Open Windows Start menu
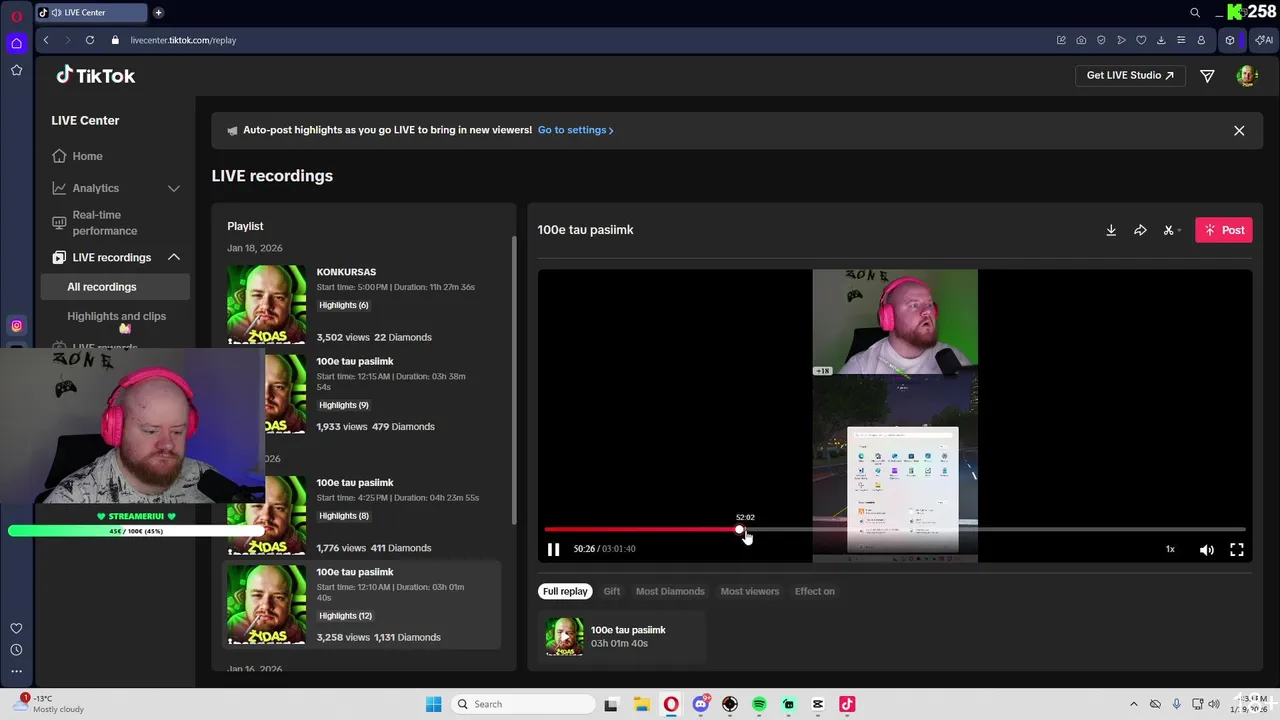This screenshot has width=1280, height=720. tap(433, 704)
